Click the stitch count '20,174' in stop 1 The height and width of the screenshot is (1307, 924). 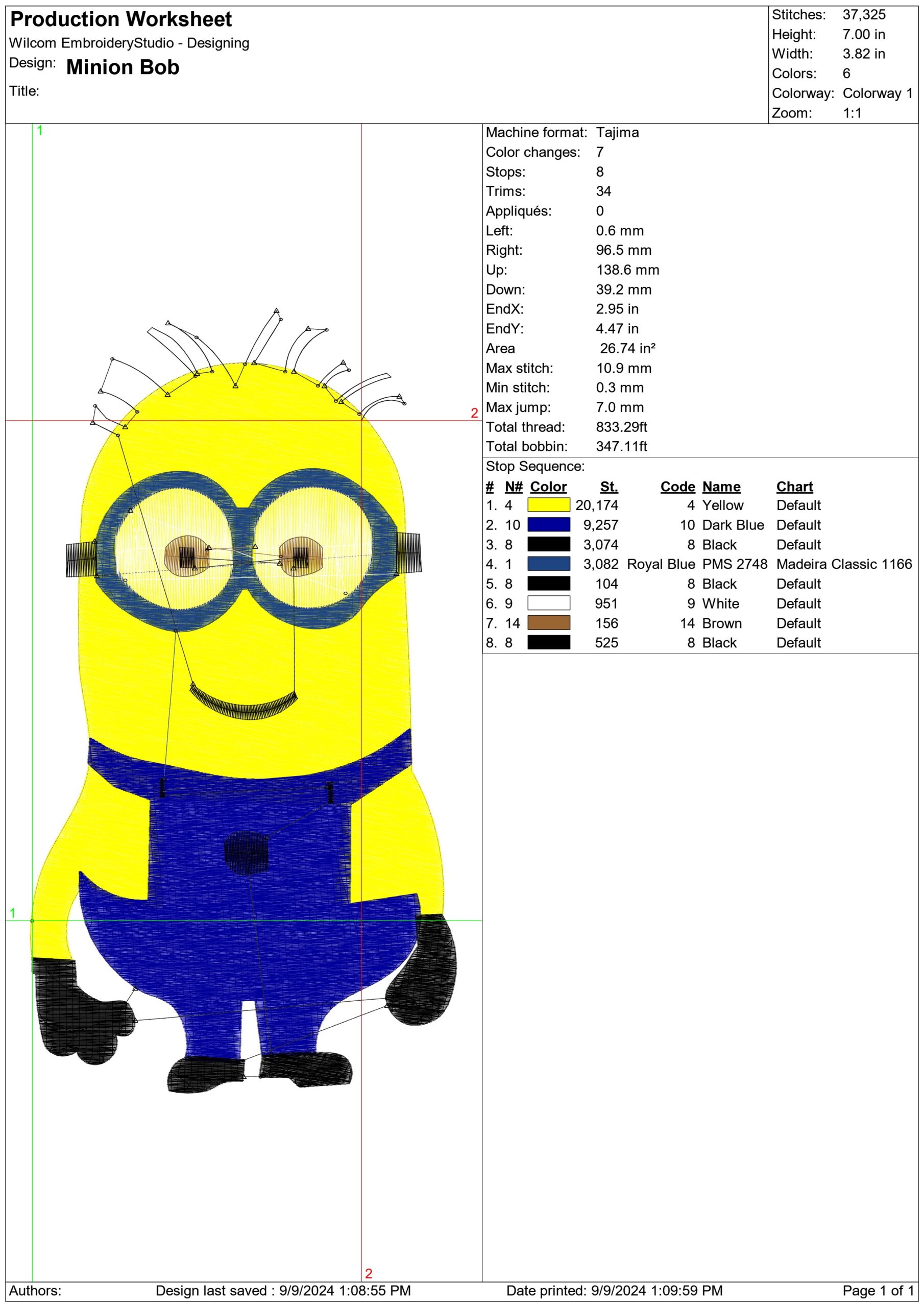click(597, 505)
